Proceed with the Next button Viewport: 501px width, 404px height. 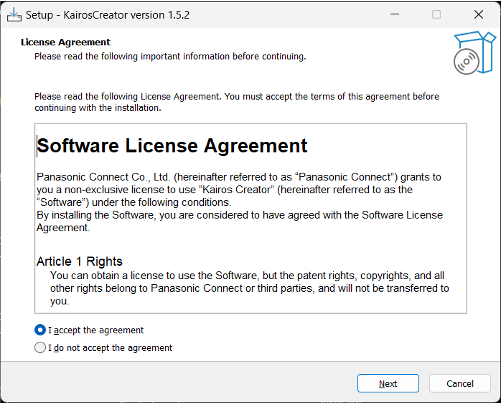pyautogui.click(x=388, y=383)
